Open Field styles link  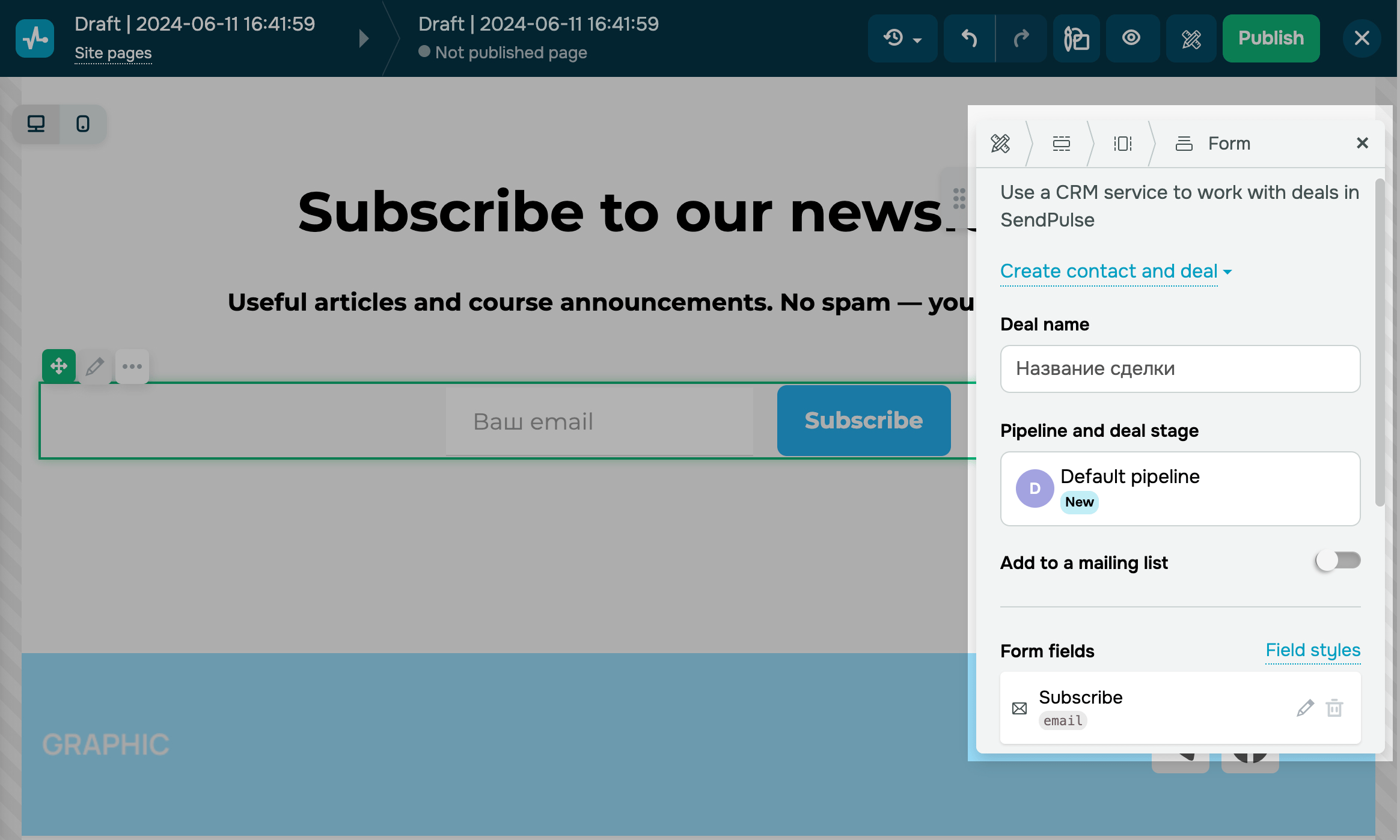tap(1312, 650)
